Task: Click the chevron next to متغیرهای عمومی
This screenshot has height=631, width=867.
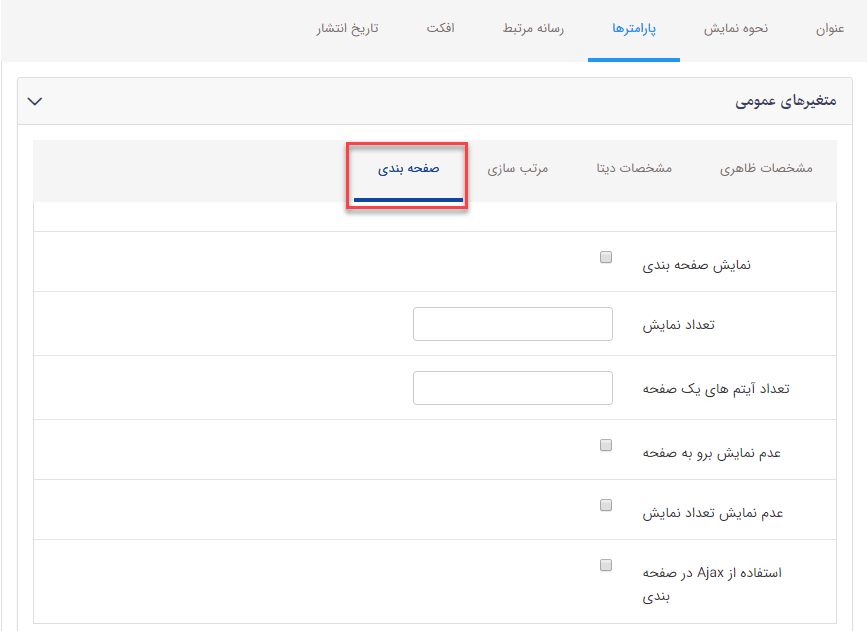Action: click(x=36, y=101)
